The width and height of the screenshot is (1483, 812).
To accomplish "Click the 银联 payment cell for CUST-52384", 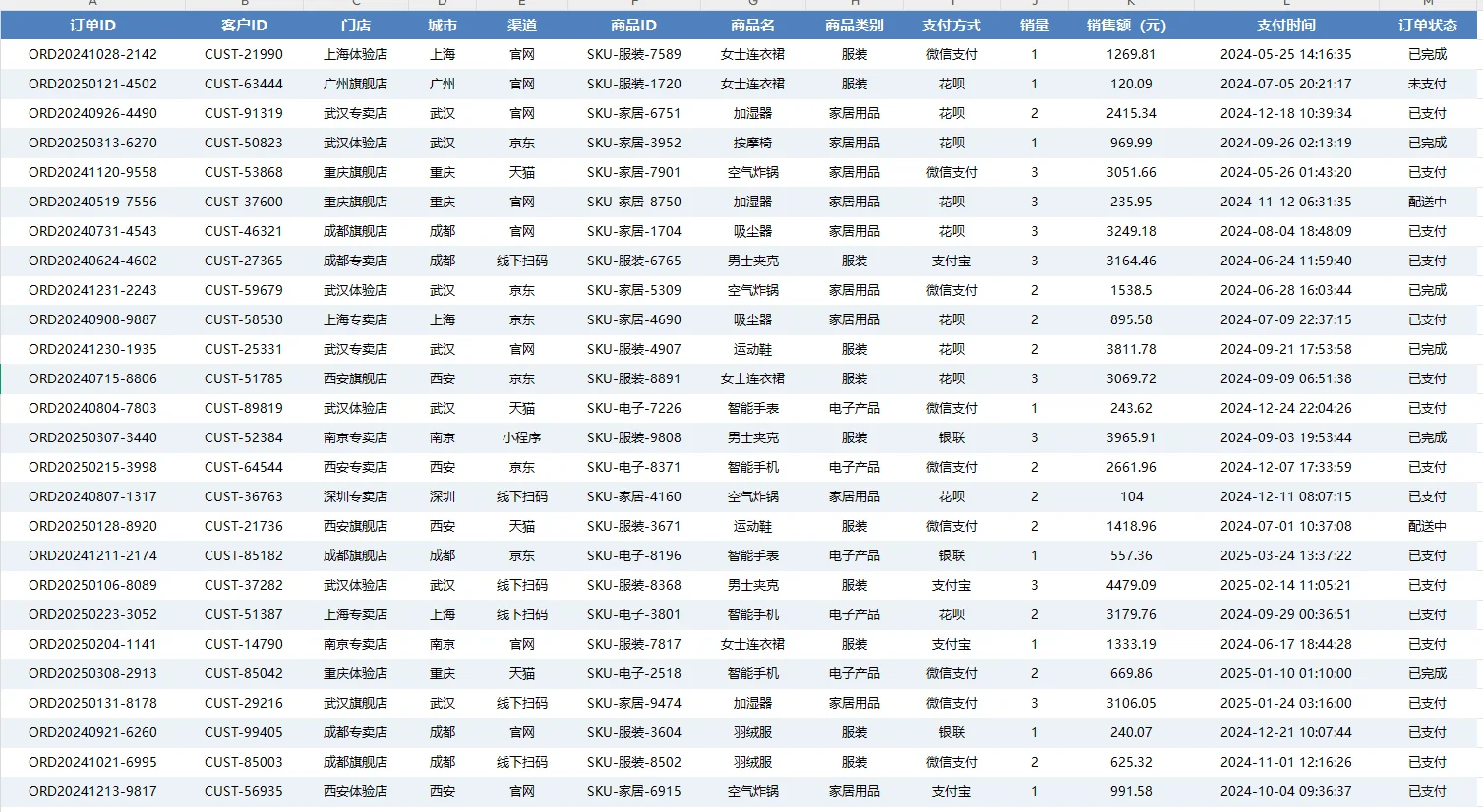I will 951,437.
